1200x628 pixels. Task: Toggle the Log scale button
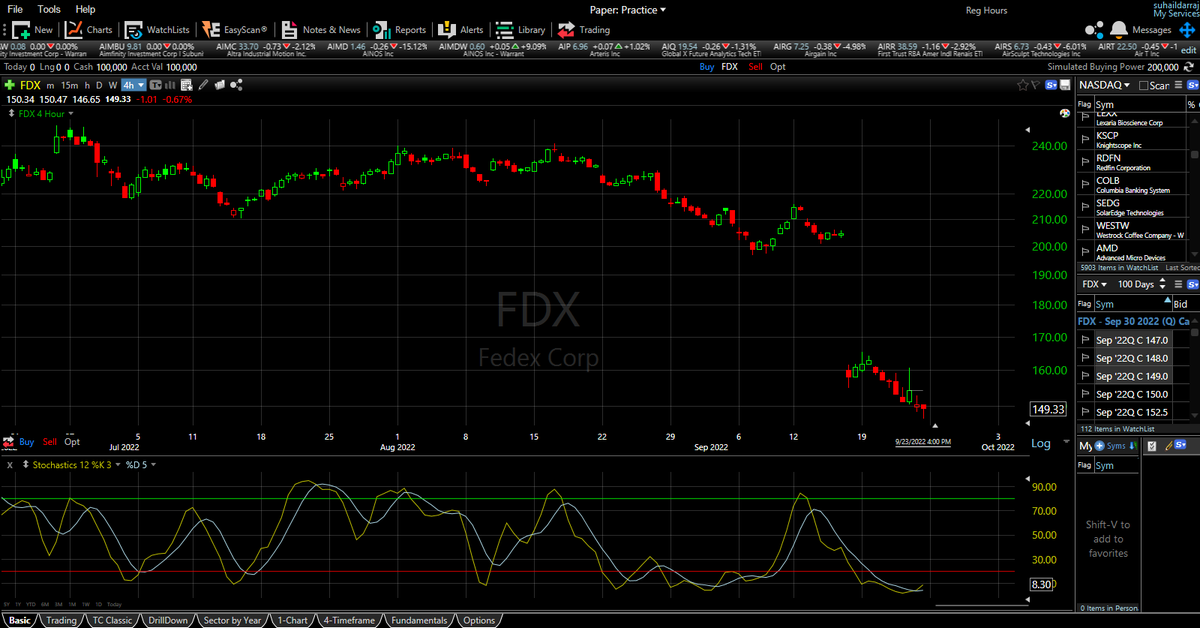click(1041, 443)
